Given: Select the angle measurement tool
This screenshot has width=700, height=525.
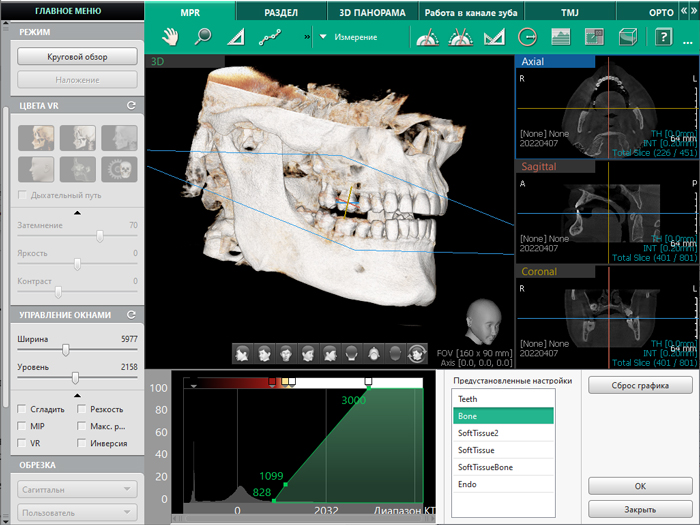Looking at the screenshot, I should [235, 38].
